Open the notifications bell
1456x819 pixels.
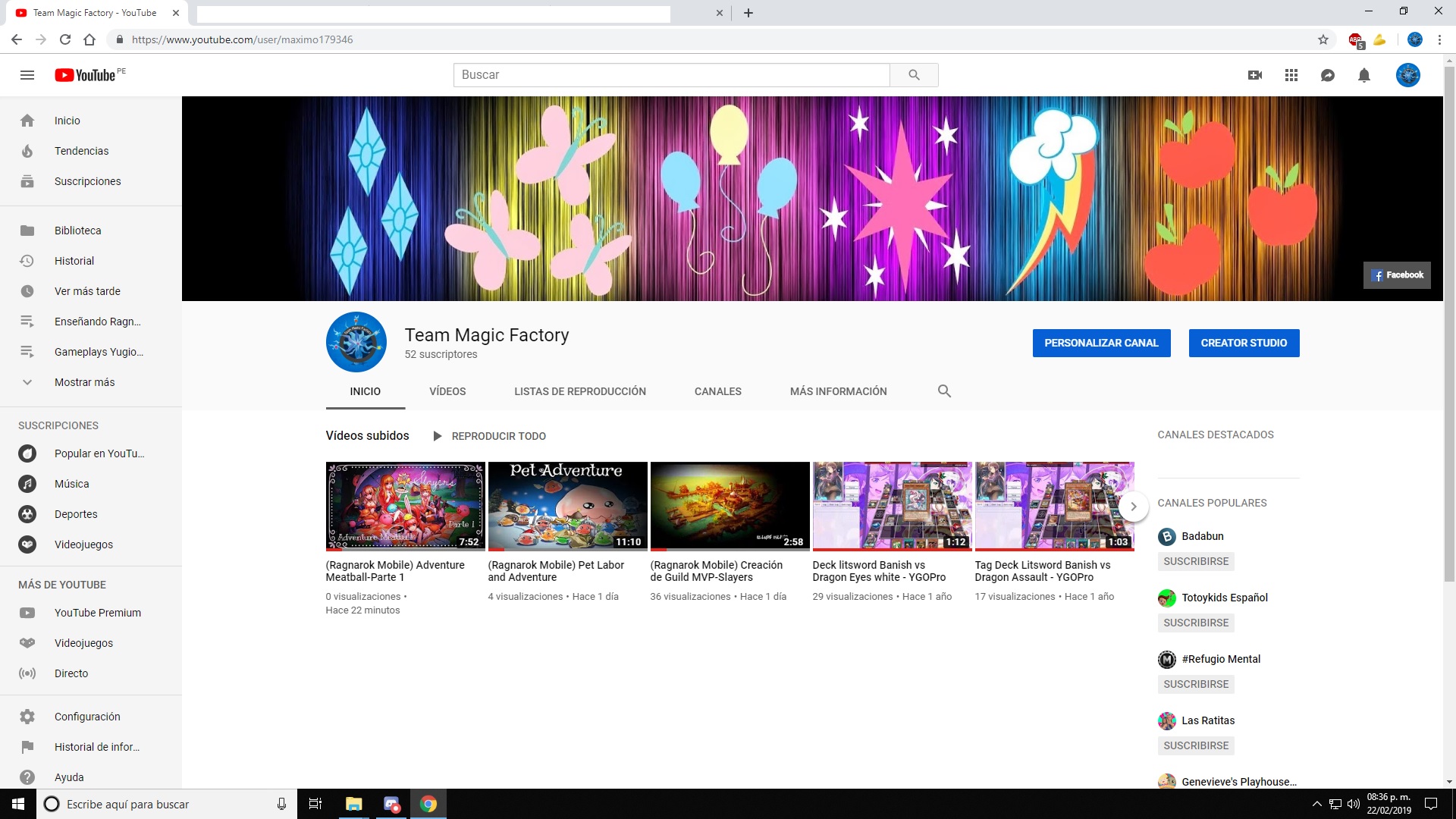tap(1364, 75)
